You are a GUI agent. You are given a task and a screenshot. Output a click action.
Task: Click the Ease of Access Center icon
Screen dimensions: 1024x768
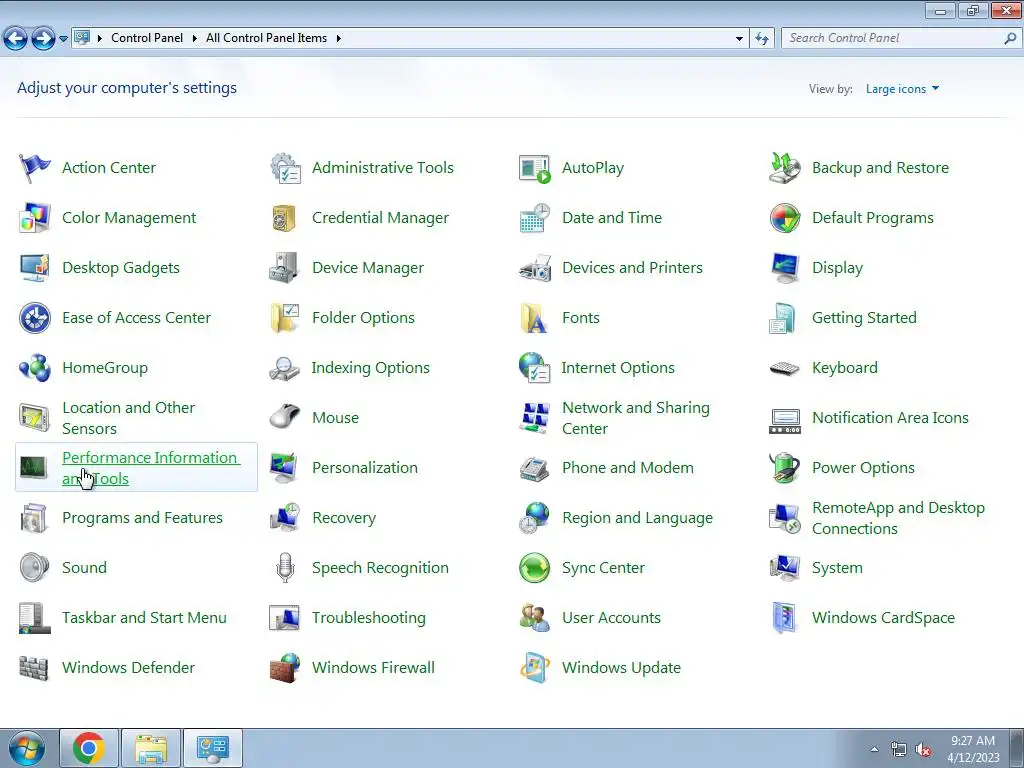(34, 318)
